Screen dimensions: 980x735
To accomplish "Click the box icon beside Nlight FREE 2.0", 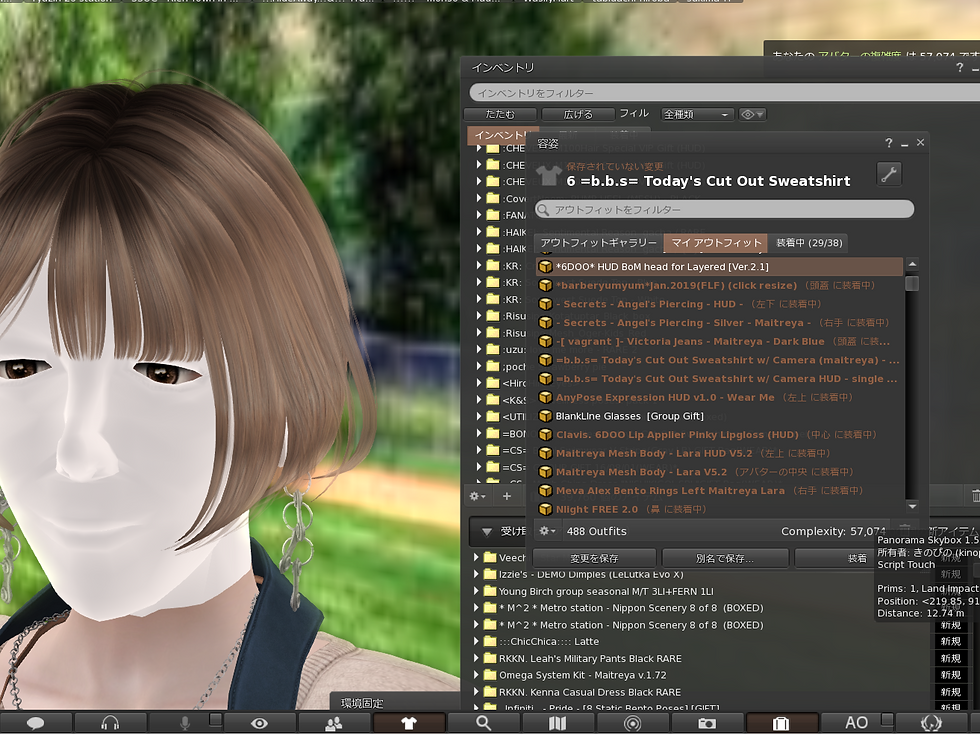I will point(545,509).
